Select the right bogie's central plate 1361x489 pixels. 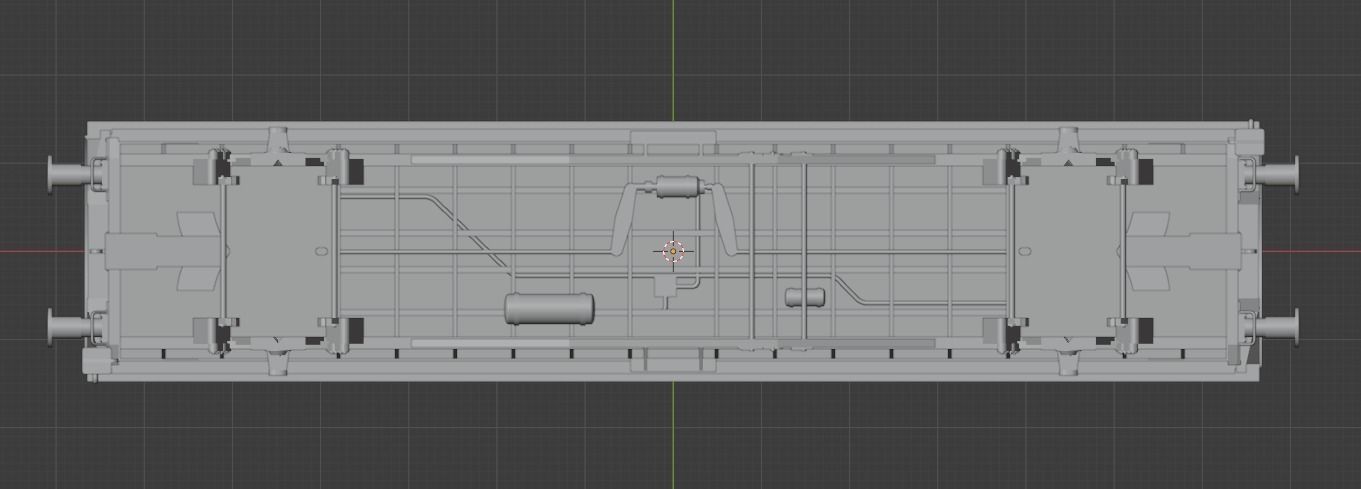[x=1066, y=251]
